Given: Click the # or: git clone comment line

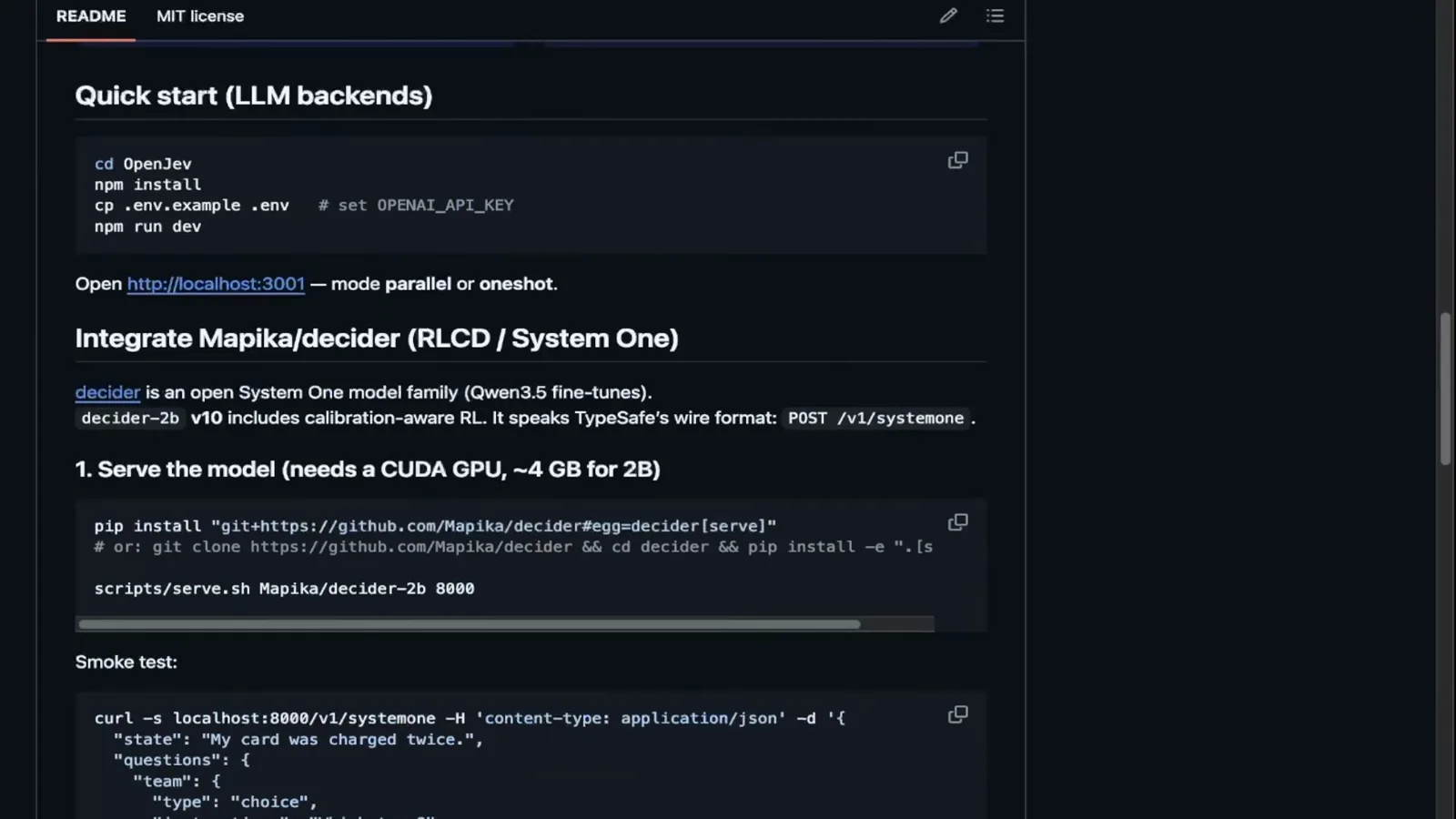Looking at the screenshot, I should pyautogui.click(x=513, y=547).
